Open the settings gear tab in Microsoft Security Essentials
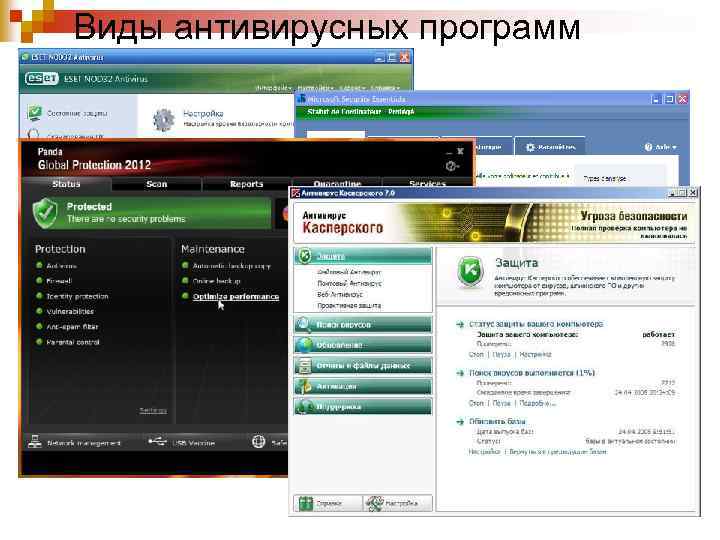This screenshot has width=720, height=540. (550, 147)
